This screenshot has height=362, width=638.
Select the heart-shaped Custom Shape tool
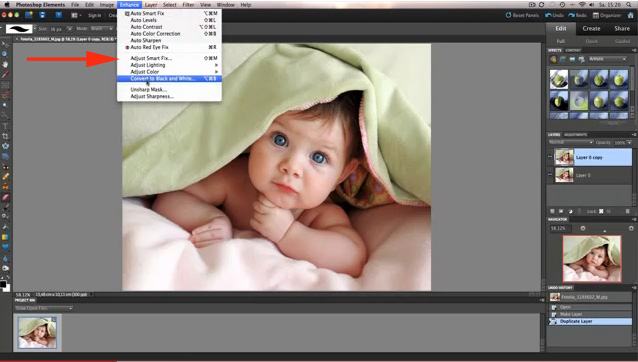coord(5,247)
